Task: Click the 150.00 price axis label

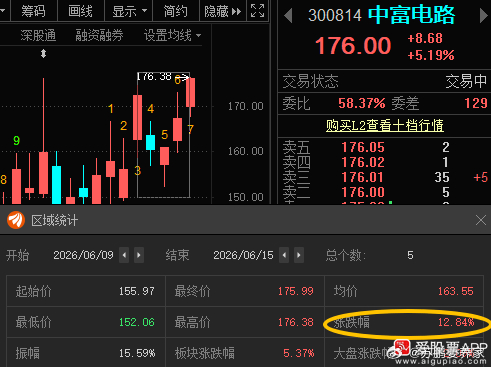Action: click(x=246, y=197)
